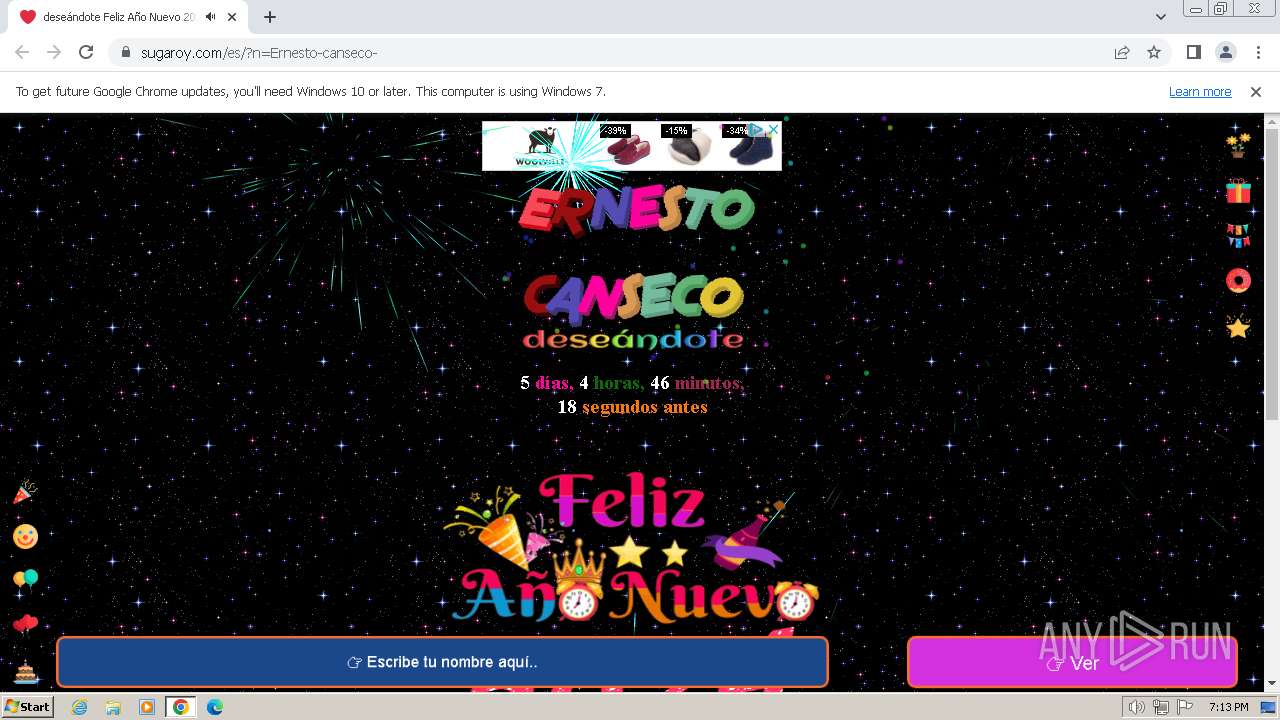Mute tab audio speaker icon
This screenshot has width=1280, height=720.
[x=210, y=17]
